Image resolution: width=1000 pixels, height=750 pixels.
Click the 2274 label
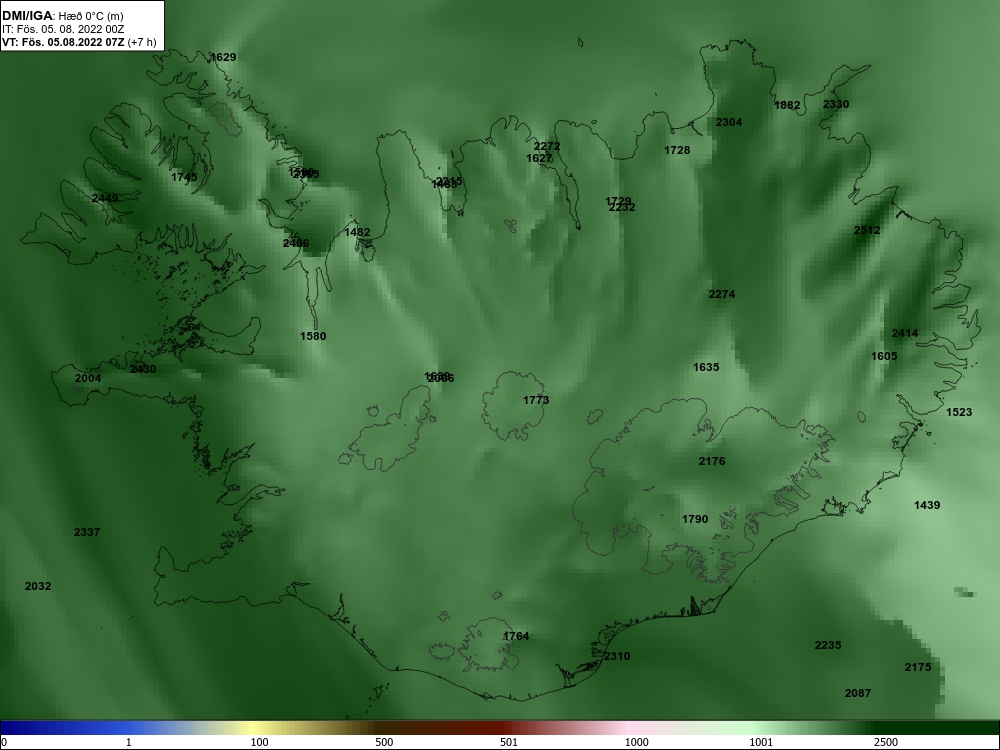722,295
